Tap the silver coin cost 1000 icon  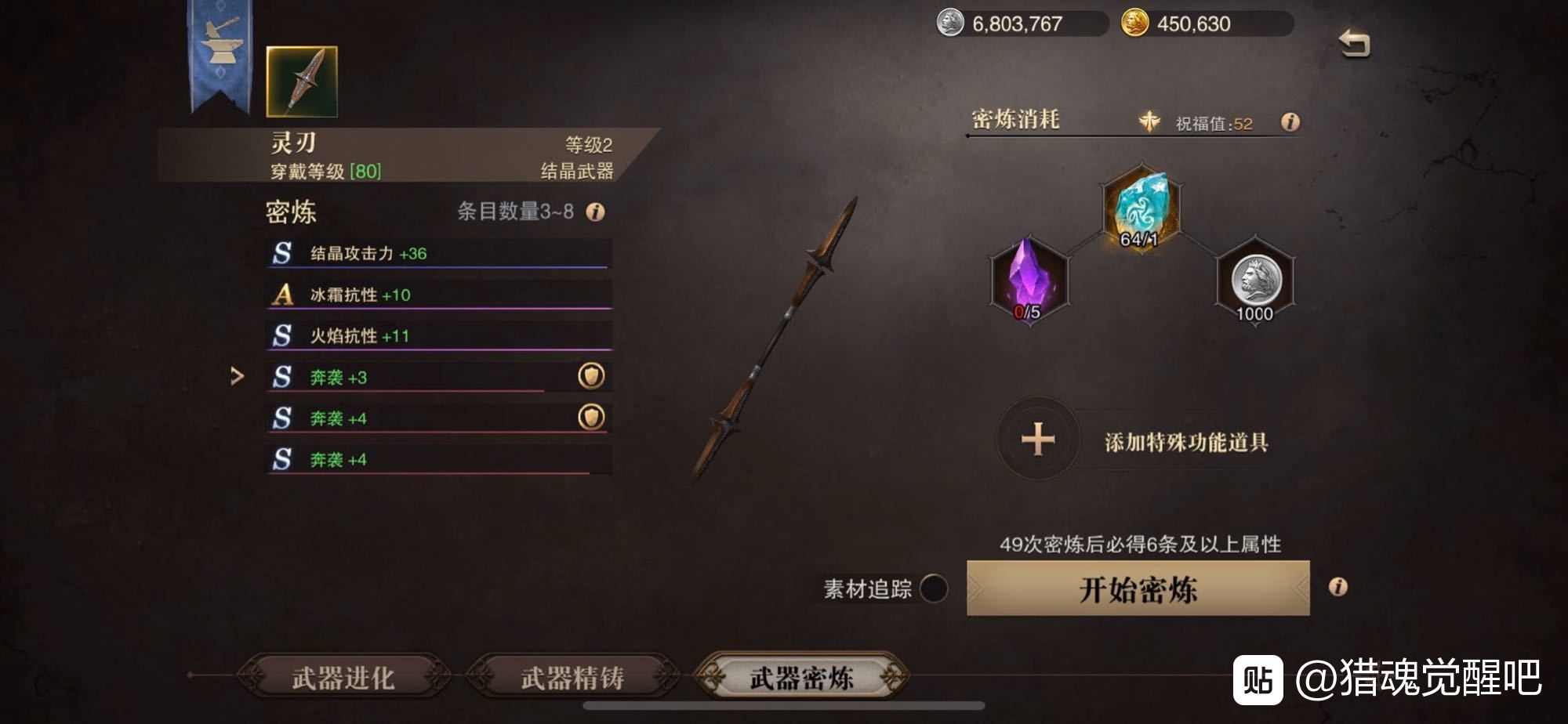(1256, 280)
